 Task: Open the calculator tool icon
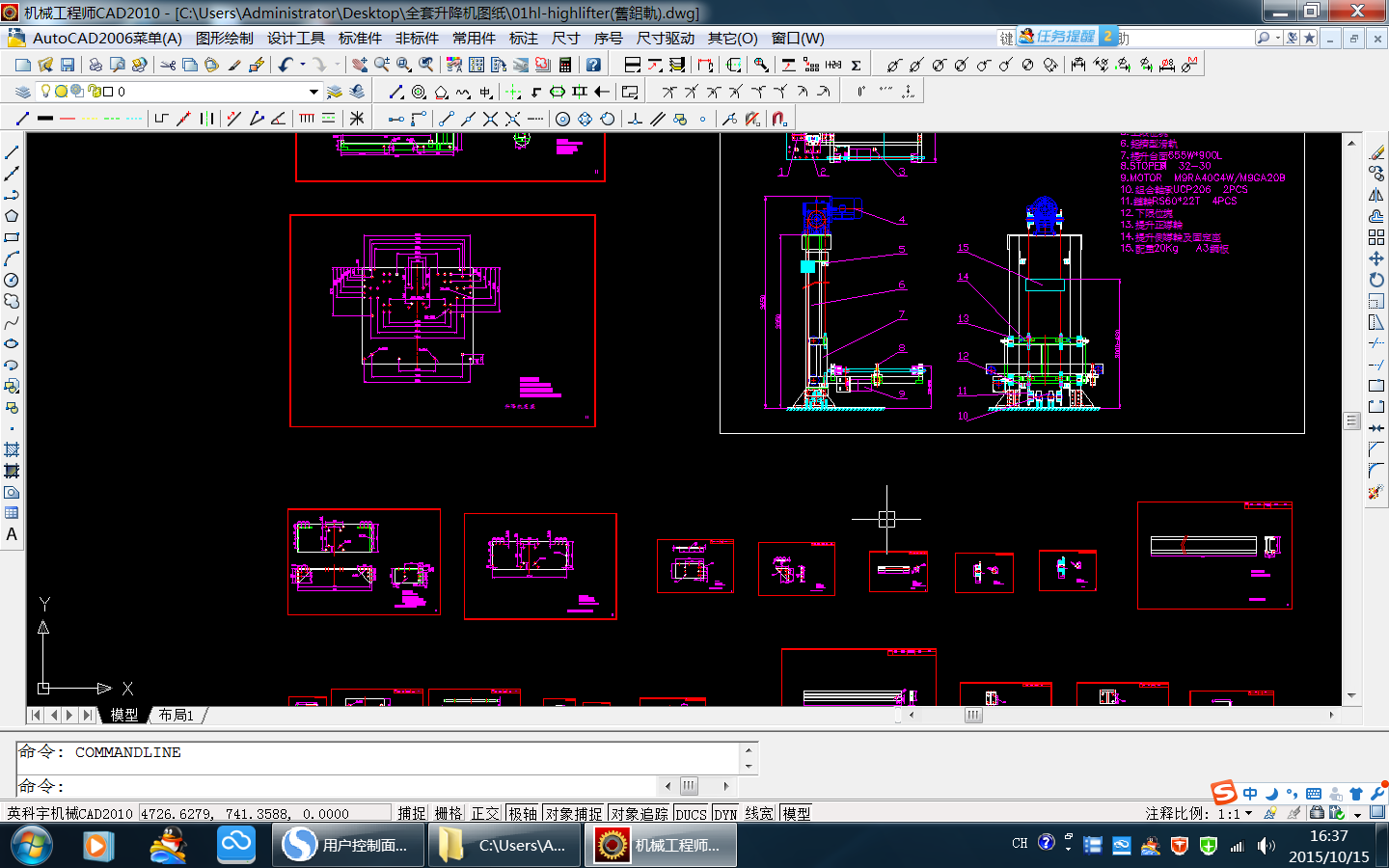(x=565, y=65)
